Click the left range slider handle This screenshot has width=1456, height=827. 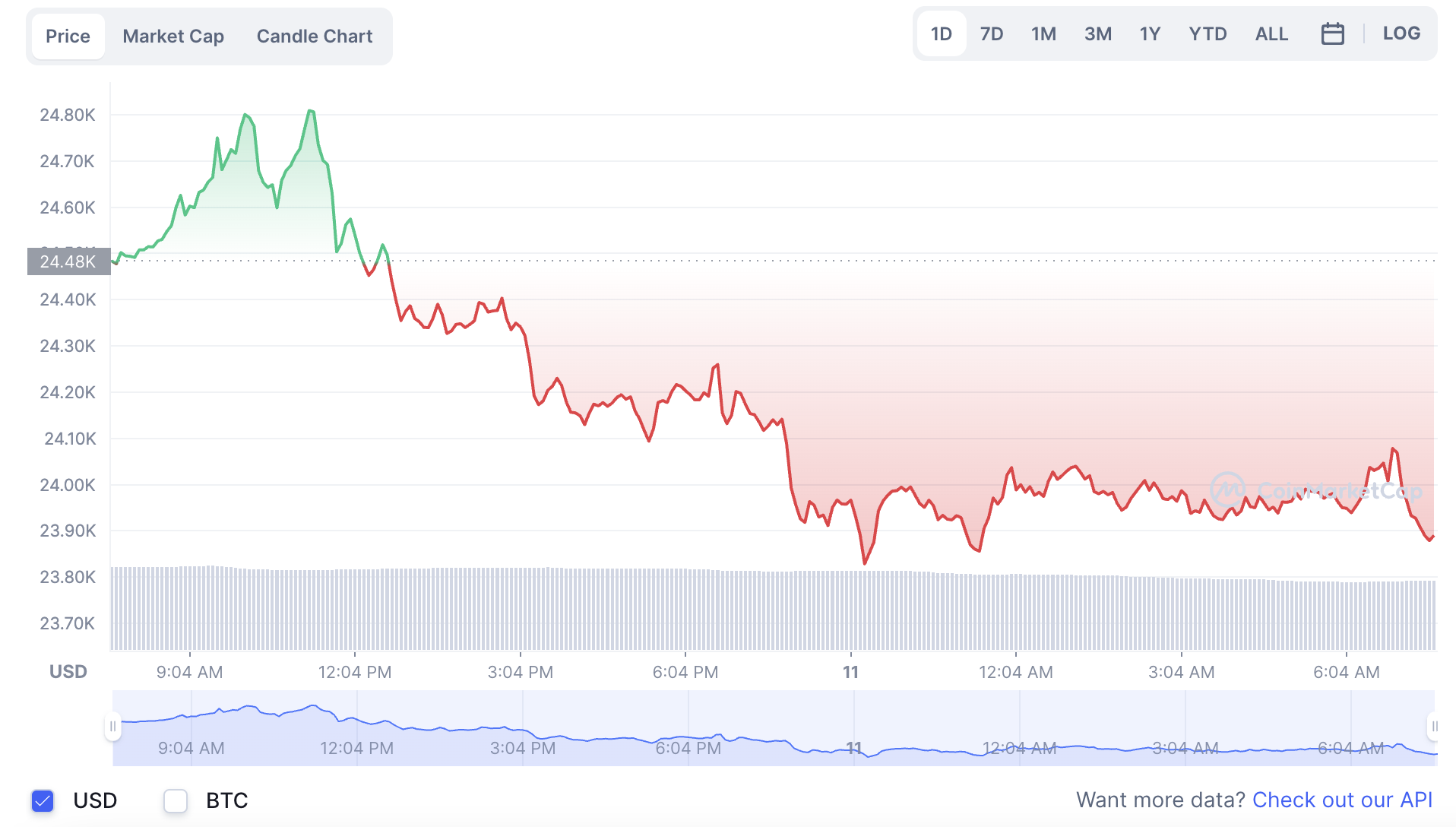pos(112,727)
